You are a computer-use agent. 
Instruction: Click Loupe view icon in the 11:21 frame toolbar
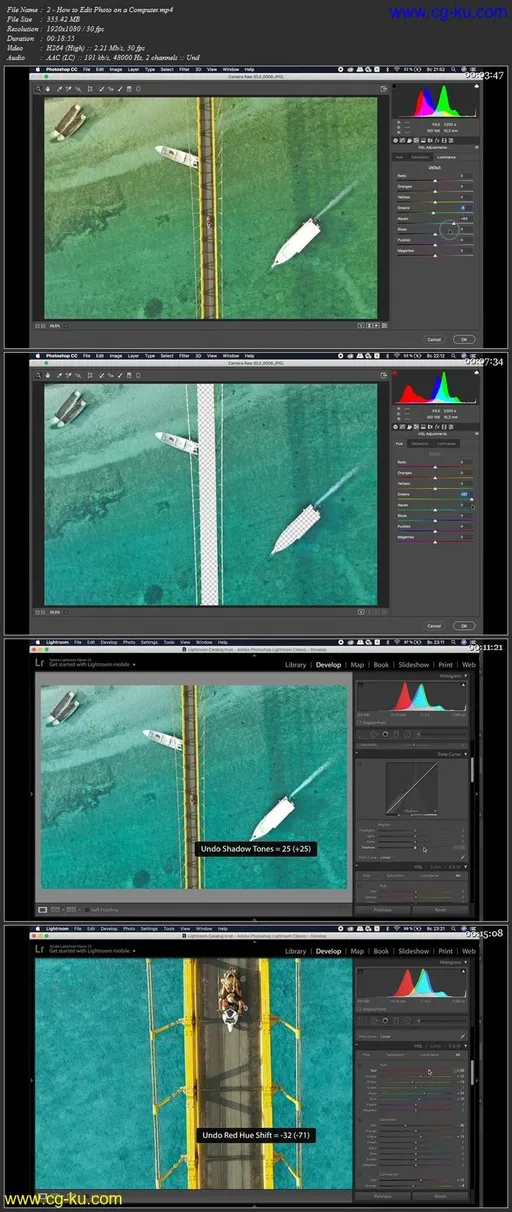coord(43,909)
